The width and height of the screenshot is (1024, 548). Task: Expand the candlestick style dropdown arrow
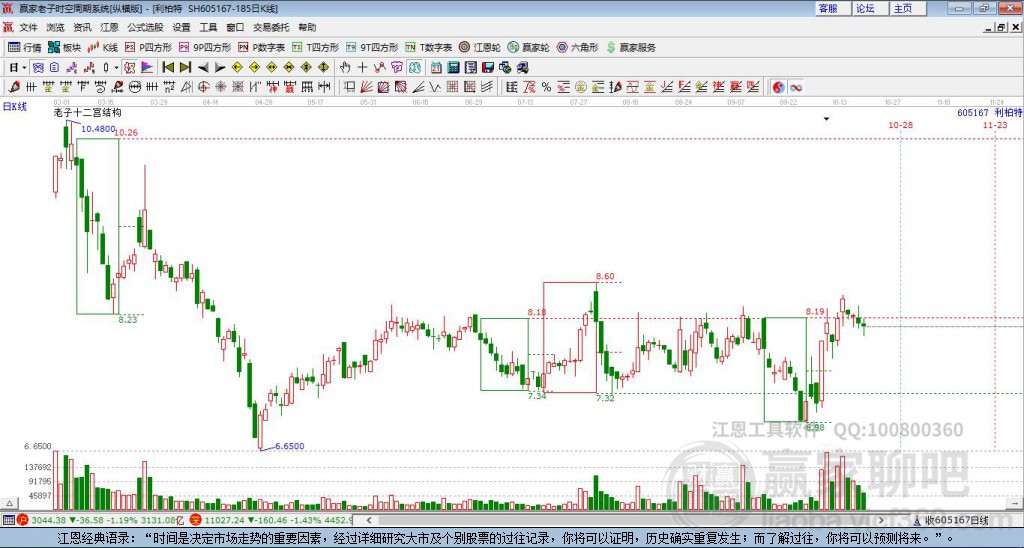(x=116, y=67)
